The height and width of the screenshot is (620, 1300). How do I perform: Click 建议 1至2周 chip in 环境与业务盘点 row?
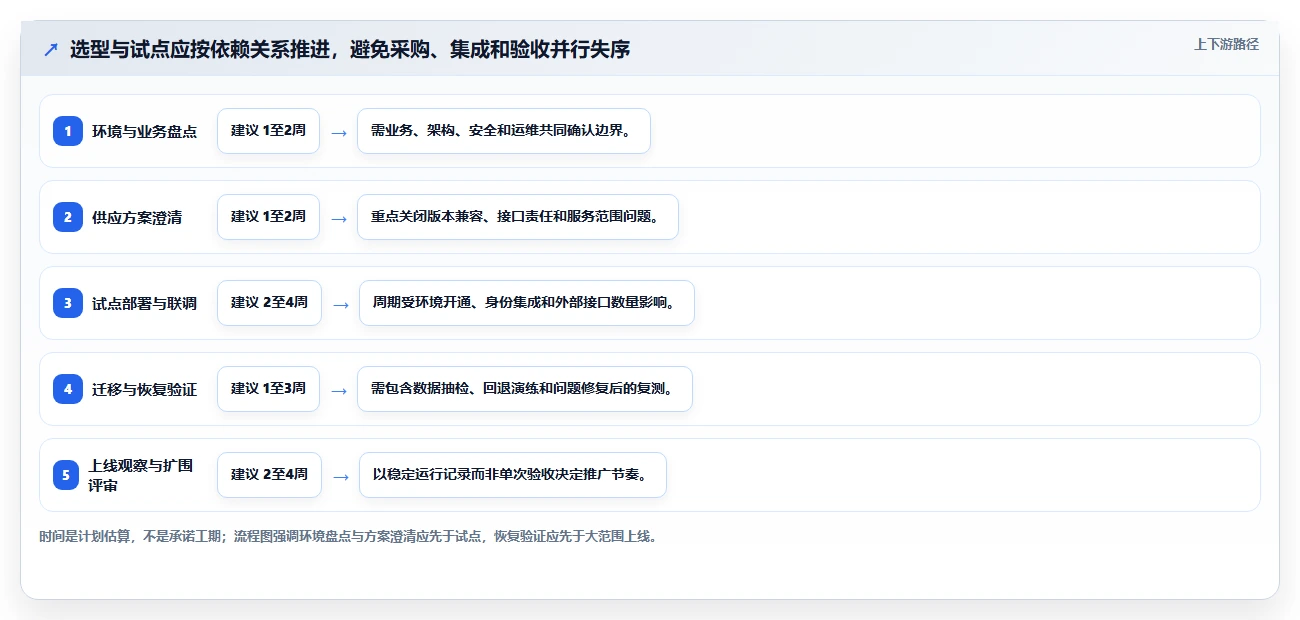[268, 131]
